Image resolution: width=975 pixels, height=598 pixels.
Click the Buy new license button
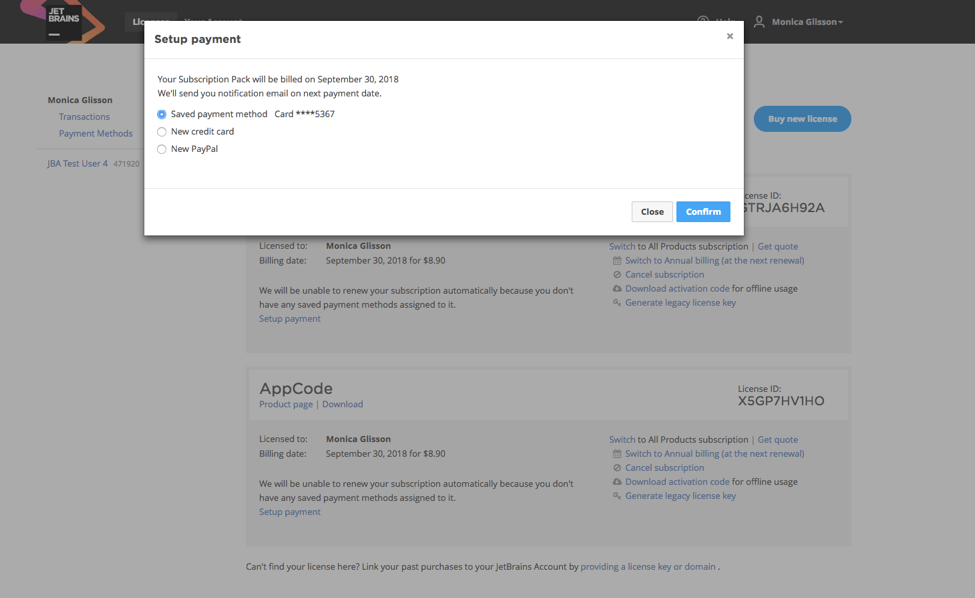802,119
